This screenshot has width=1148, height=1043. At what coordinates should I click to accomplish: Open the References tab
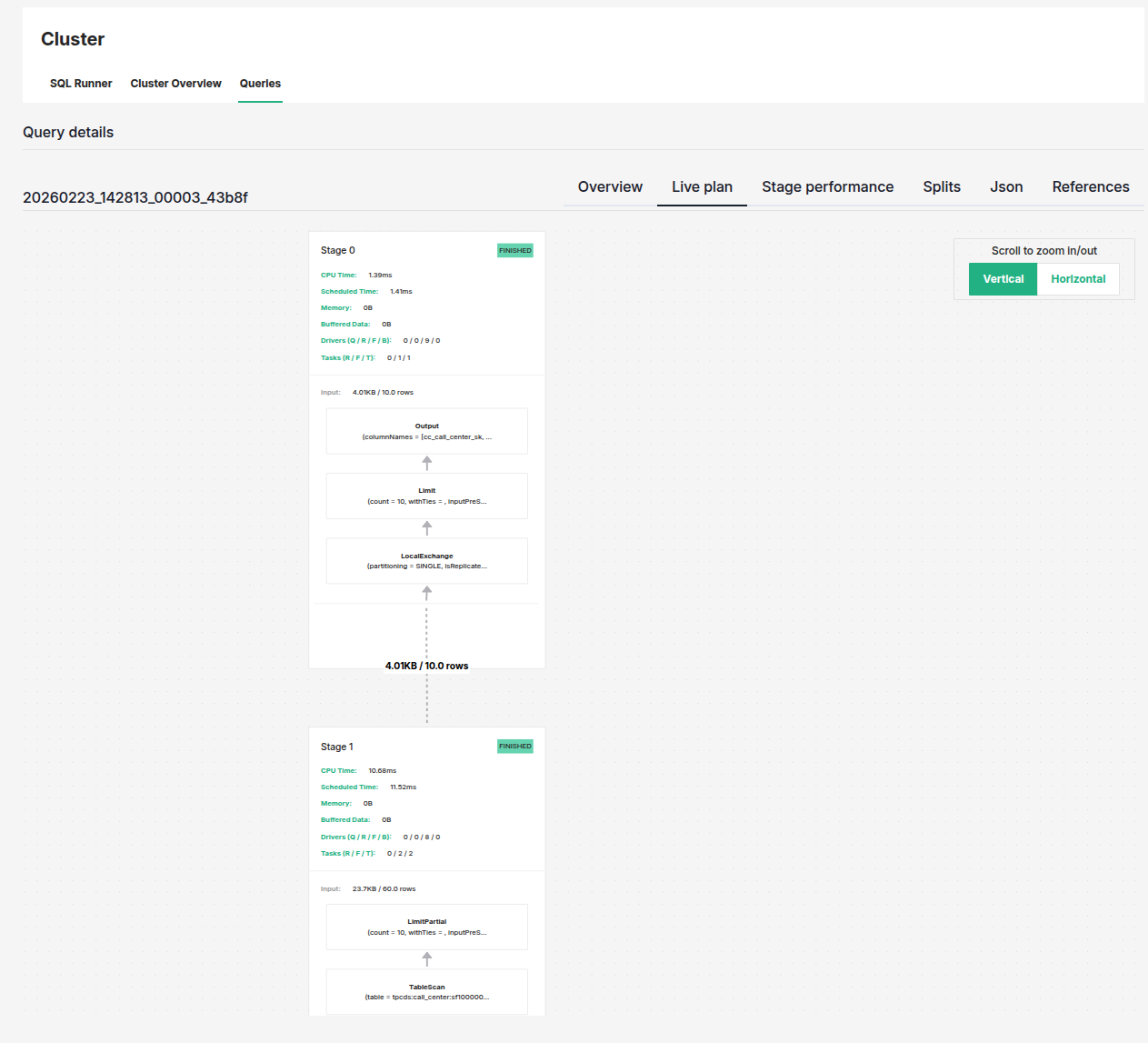pos(1090,186)
